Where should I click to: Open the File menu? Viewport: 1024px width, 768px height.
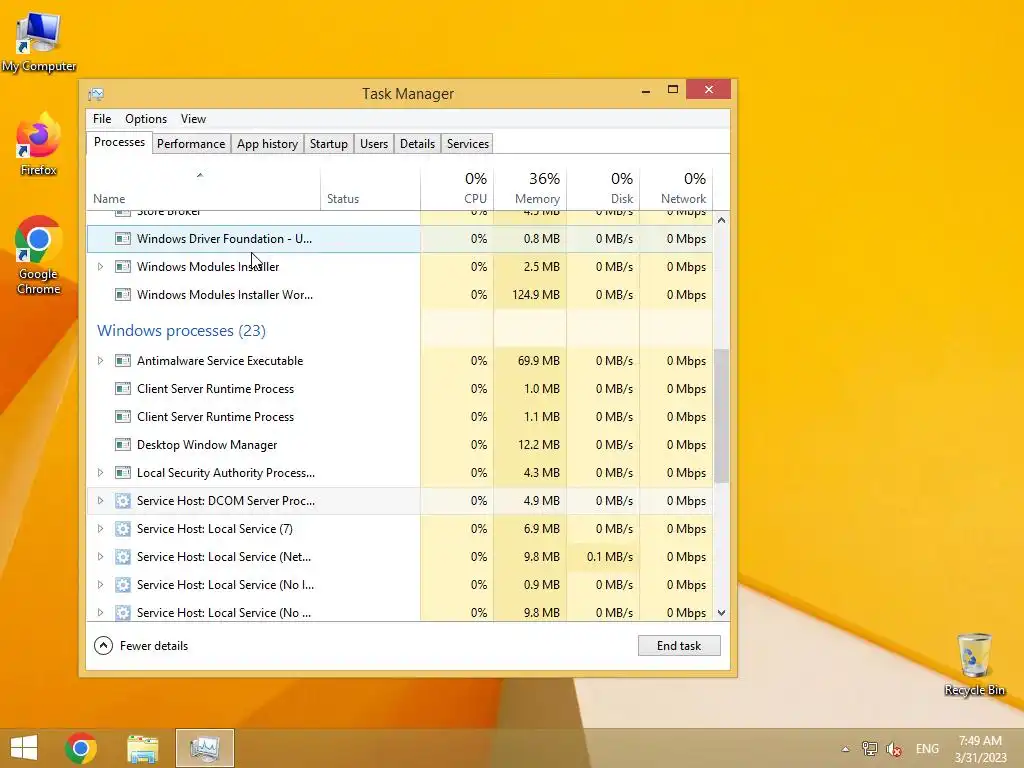[x=102, y=119]
